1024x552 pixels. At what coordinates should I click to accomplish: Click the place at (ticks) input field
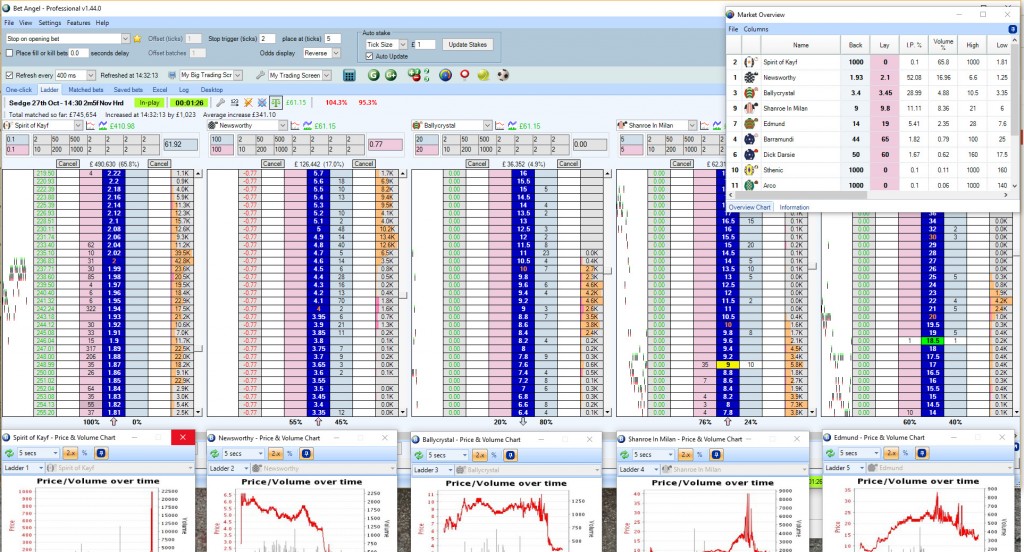[x=333, y=39]
